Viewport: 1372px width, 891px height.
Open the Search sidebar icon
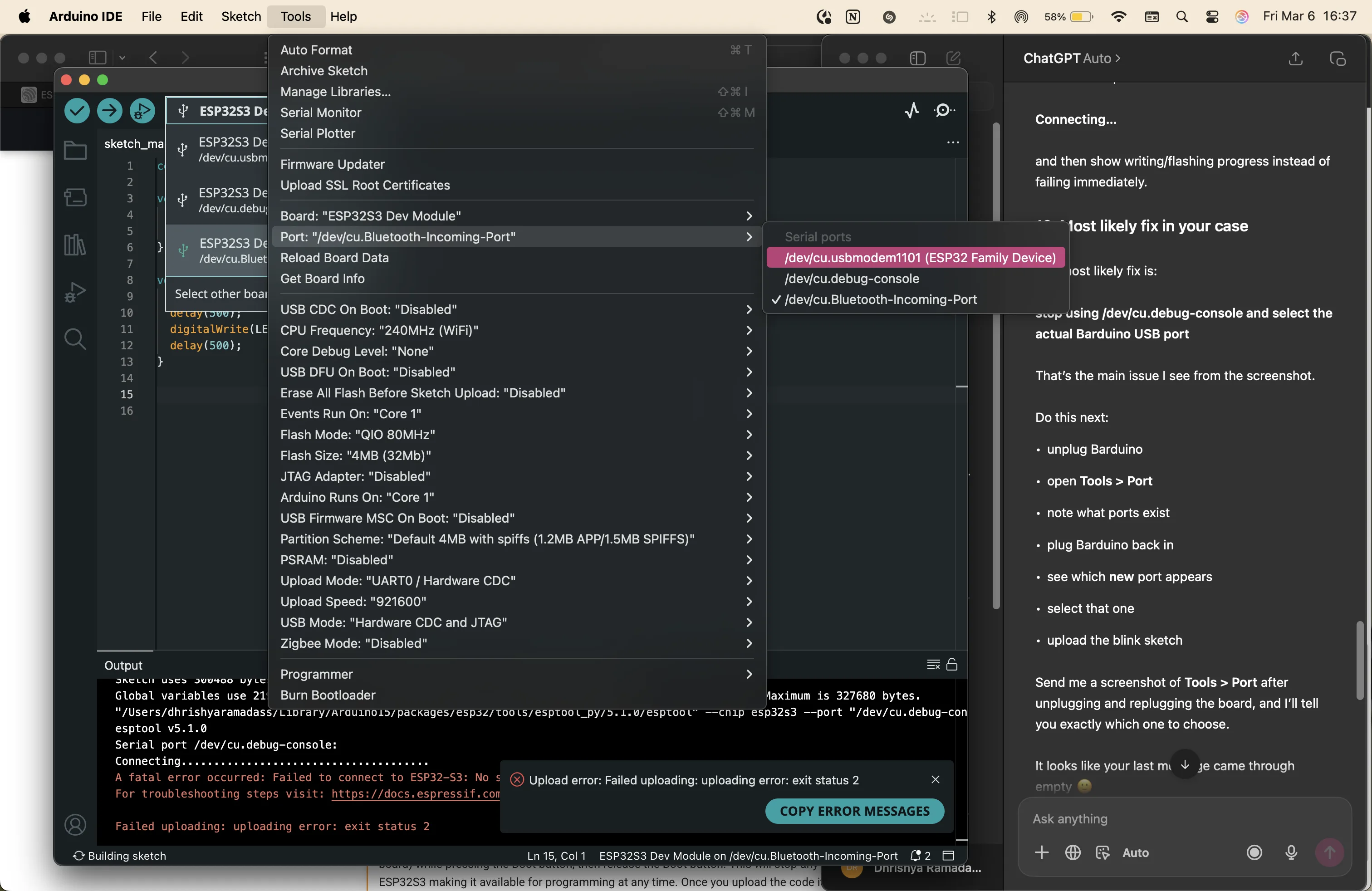(75, 339)
